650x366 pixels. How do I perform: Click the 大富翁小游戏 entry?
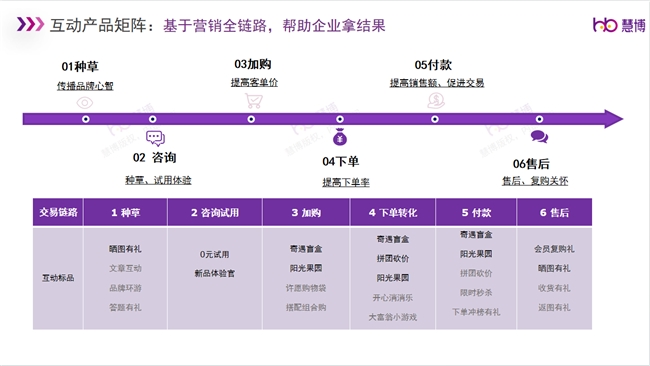(393, 317)
